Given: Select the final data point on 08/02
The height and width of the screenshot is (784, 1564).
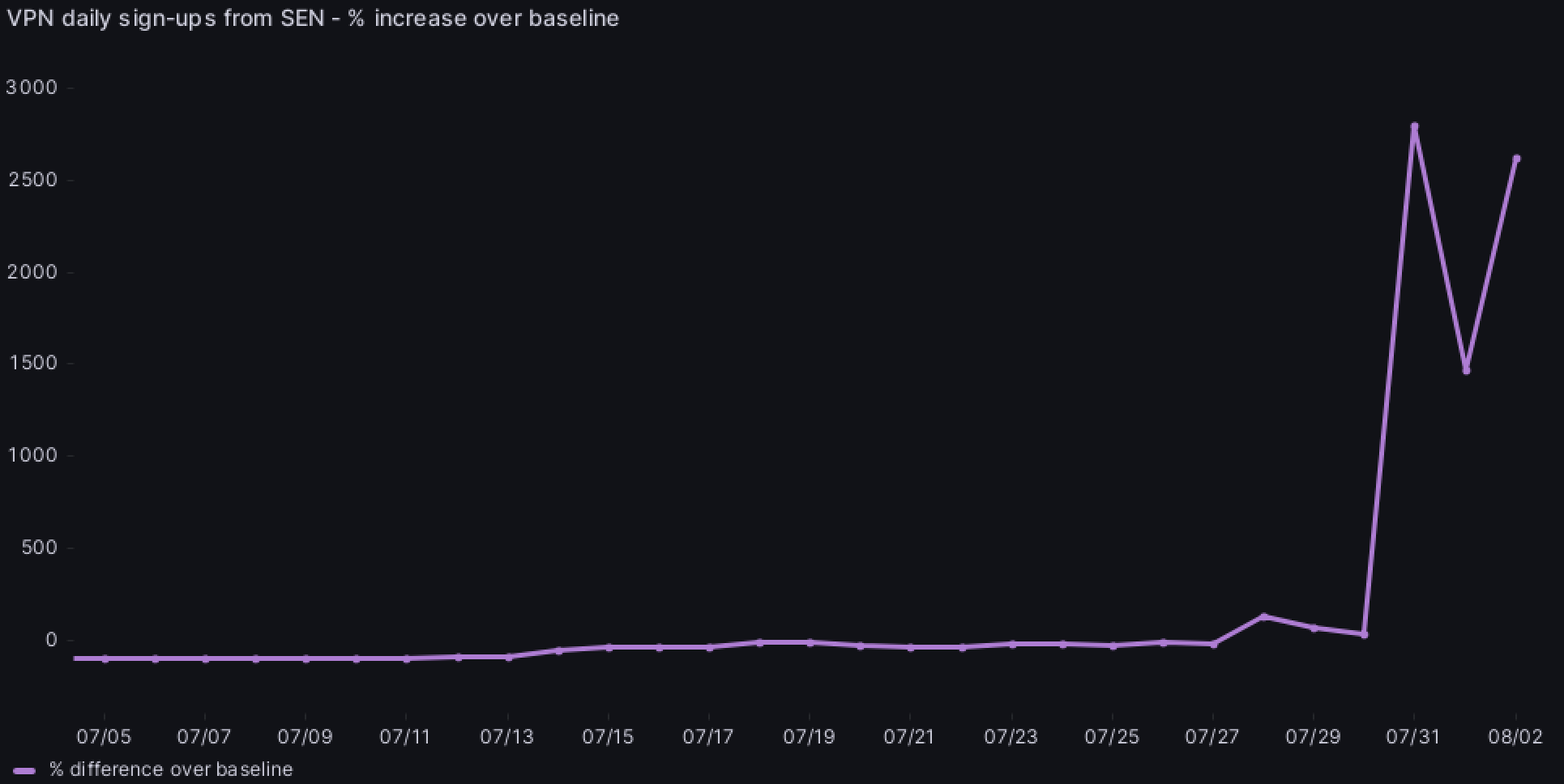Looking at the screenshot, I should coord(1516,159).
